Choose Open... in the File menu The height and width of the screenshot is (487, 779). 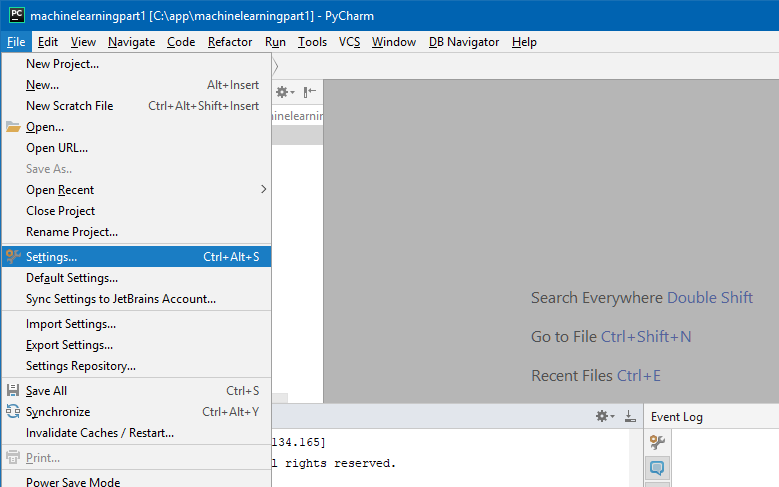(x=137, y=127)
